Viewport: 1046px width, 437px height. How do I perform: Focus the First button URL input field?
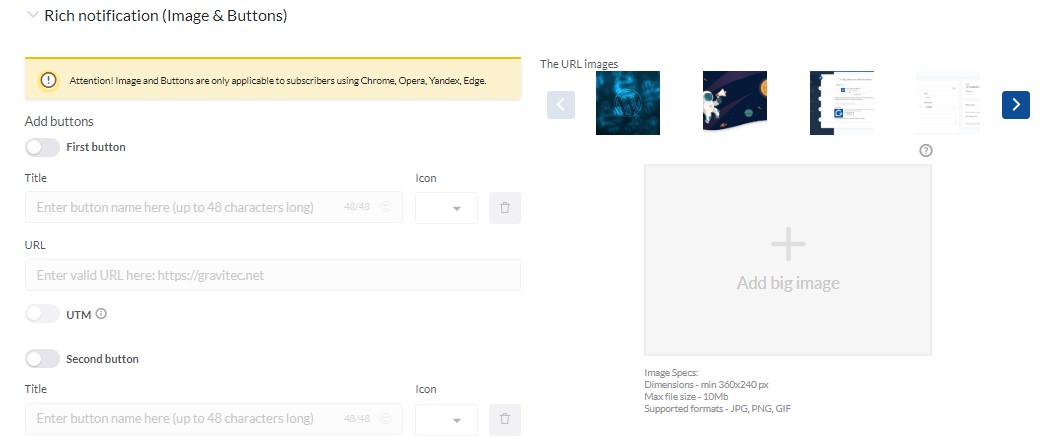[x=273, y=275]
